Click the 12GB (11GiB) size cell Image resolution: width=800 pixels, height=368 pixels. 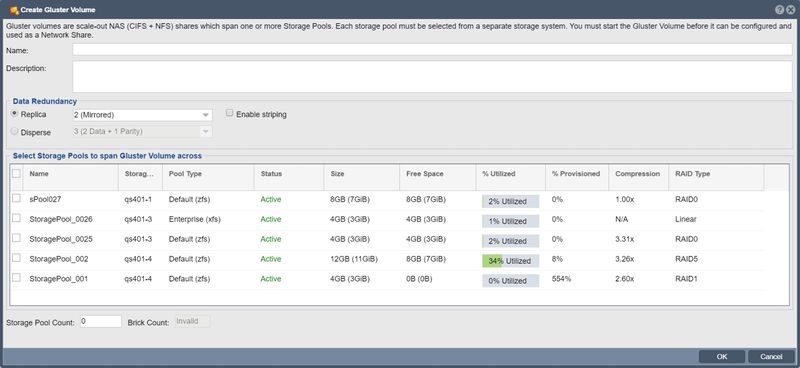coord(354,259)
